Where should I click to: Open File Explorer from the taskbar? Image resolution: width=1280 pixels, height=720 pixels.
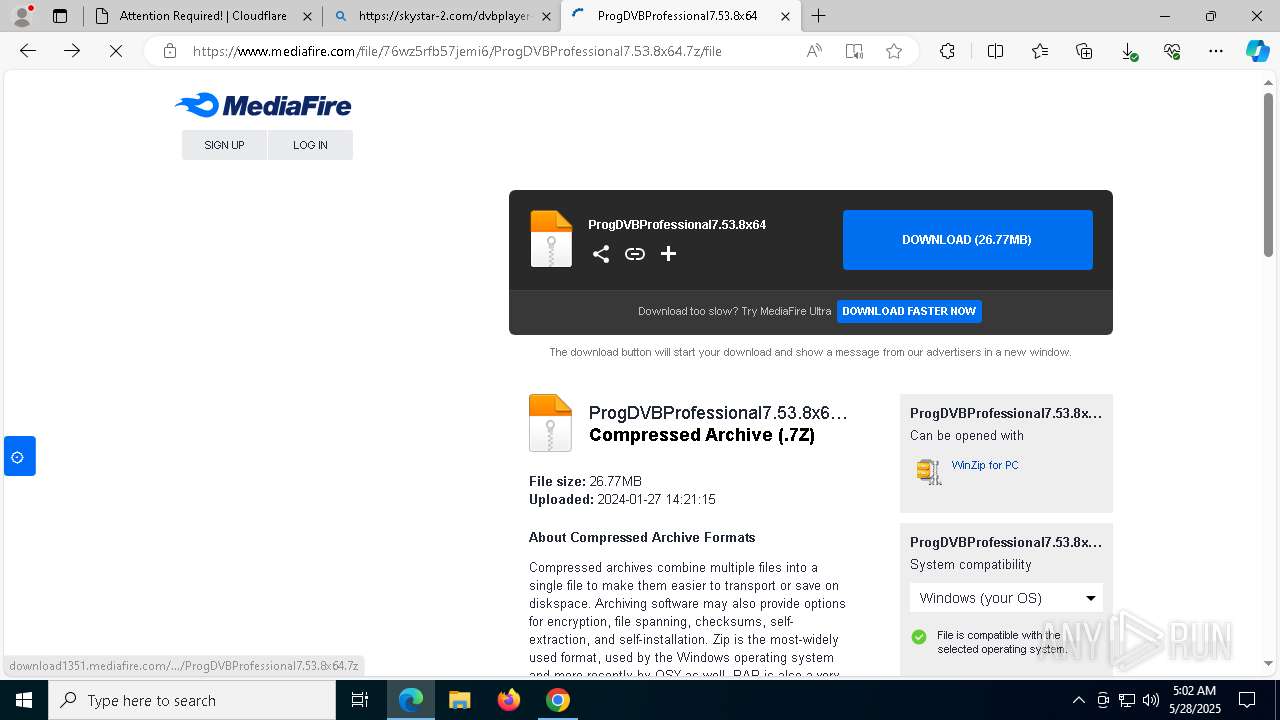459,700
